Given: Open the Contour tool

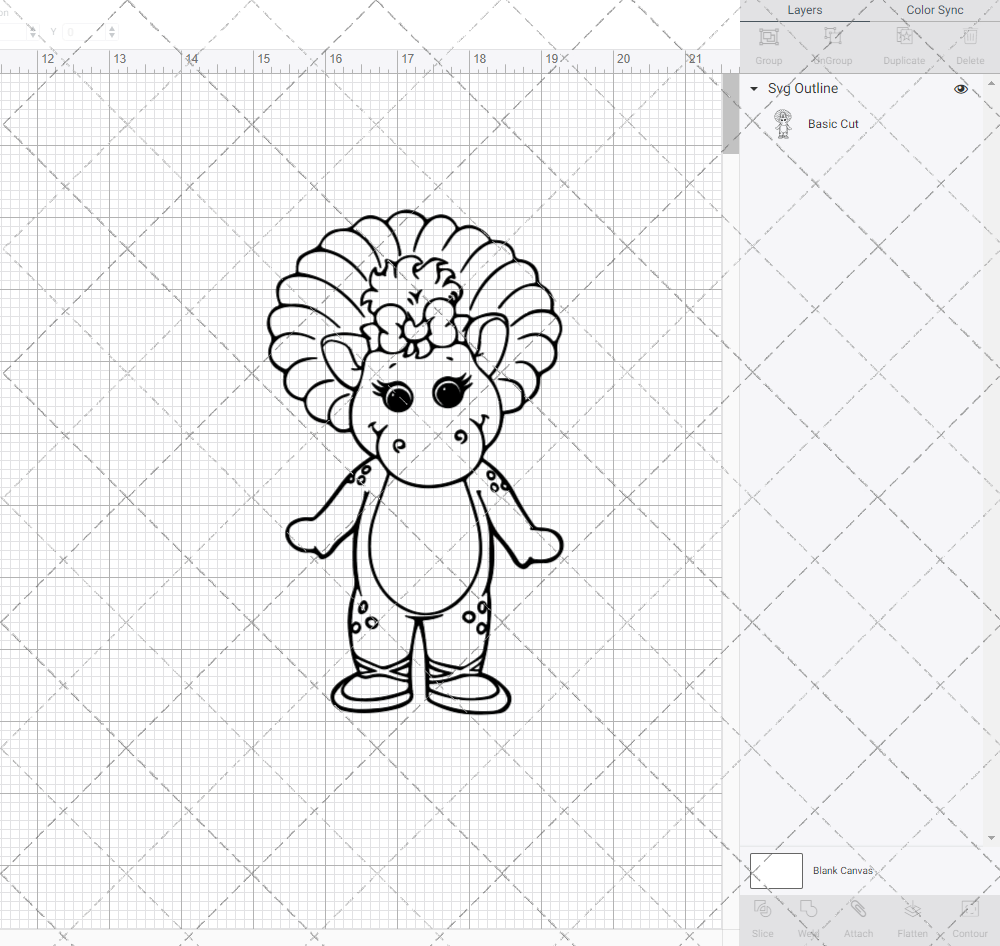Looking at the screenshot, I should pyautogui.click(x=969, y=915).
